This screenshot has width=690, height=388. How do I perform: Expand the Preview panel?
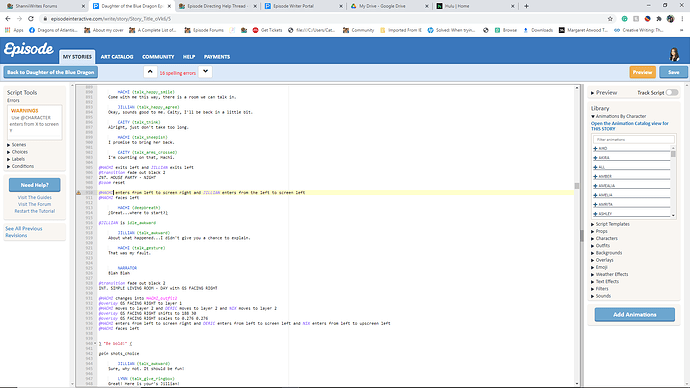604,92
